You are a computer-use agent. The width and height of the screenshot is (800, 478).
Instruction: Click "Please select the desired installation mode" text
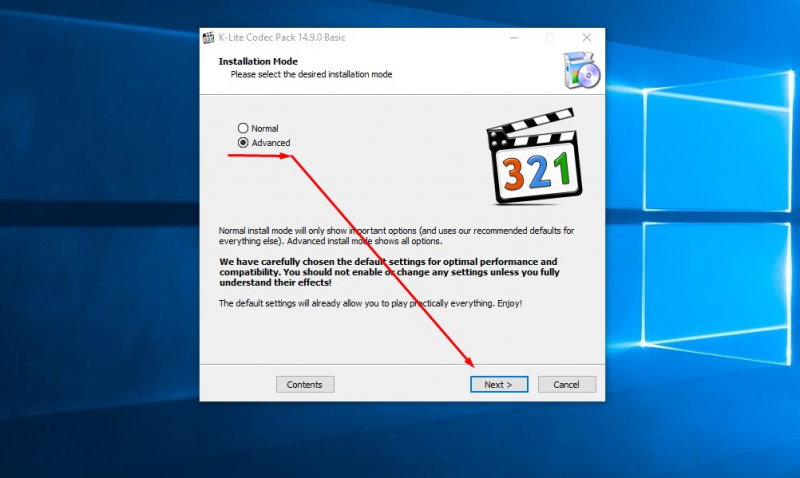(311, 74)
